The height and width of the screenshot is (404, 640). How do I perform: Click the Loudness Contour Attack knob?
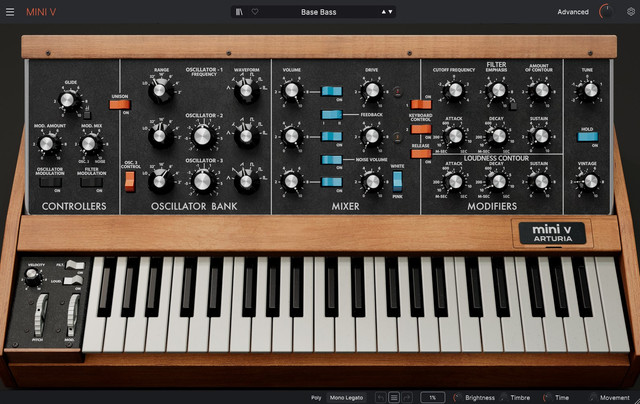pyautogui.click(x=455, y=181)
